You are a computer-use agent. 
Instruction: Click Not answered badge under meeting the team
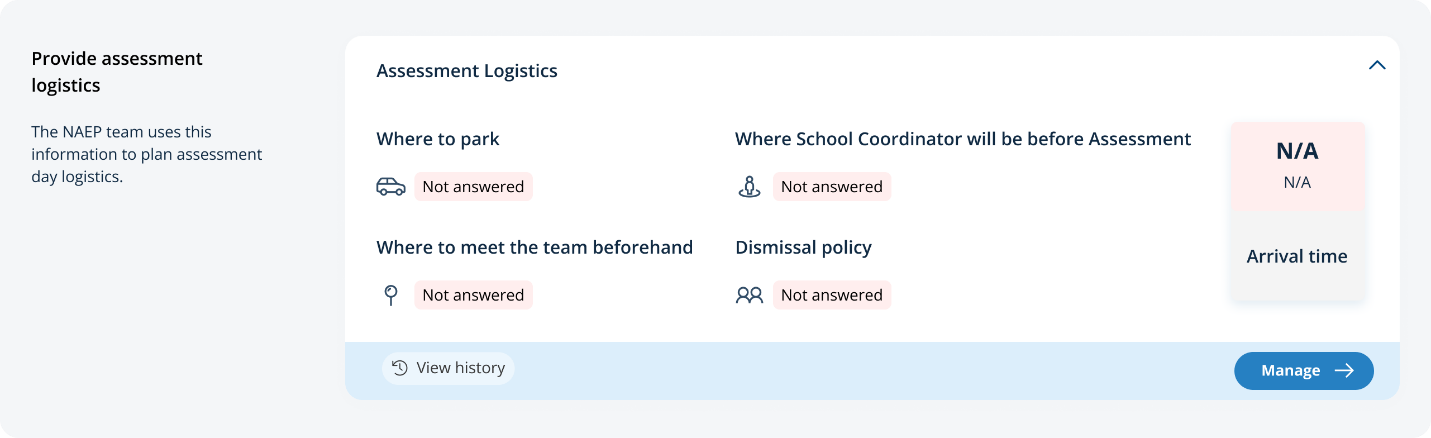pyautogui.click(x=473, y=295)
